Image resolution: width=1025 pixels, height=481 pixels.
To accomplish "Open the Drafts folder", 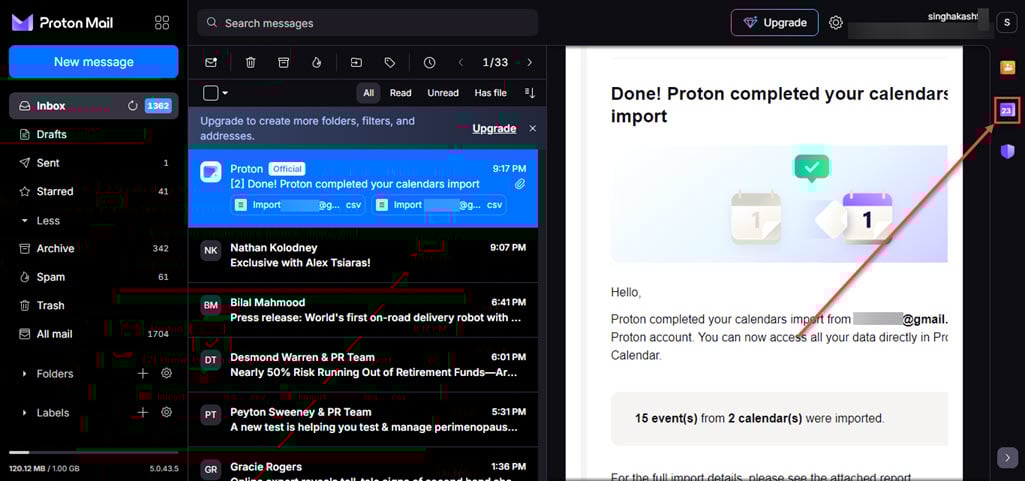I will [93, 134].
